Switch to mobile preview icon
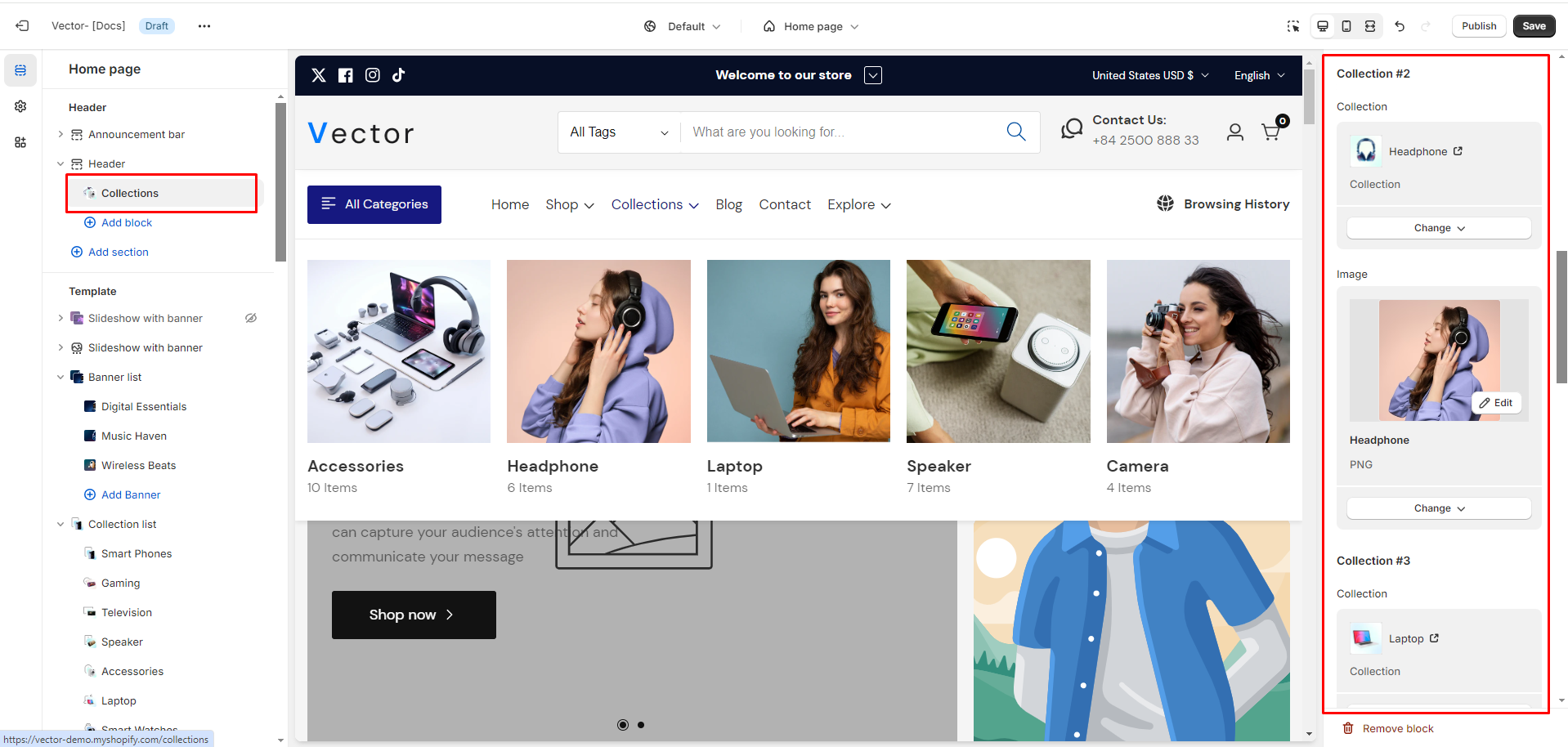Image resolution: width=1568 pixels, height=747 pixels. [x=1346, y=26]
